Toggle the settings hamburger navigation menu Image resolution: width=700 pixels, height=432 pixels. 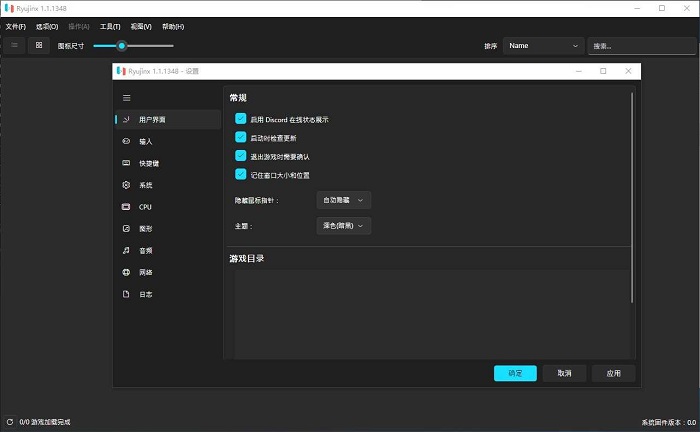[127, 98]
